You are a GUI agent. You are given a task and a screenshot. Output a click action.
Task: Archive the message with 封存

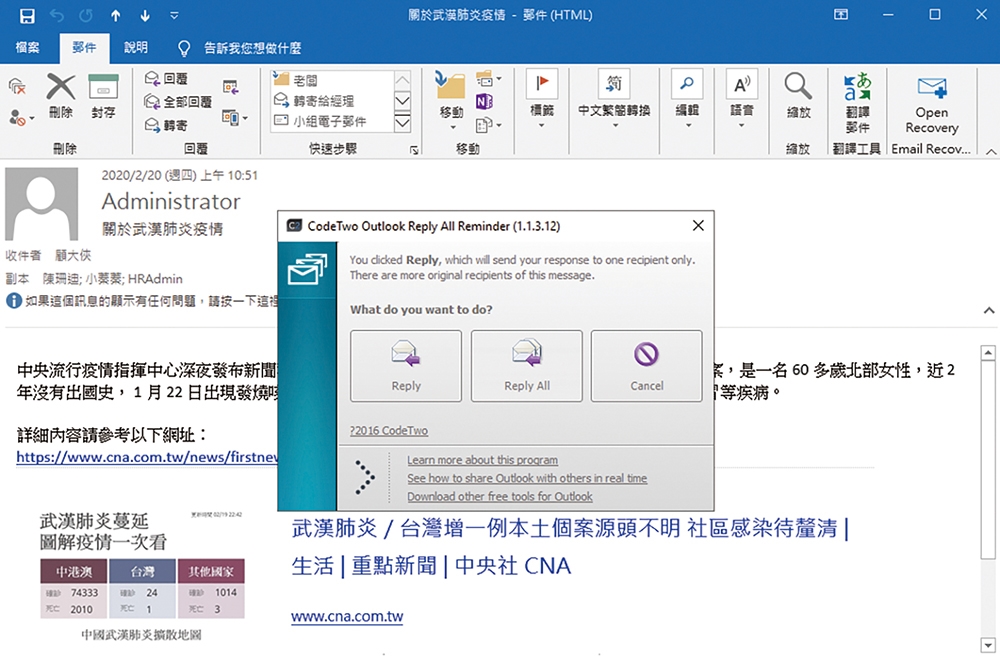(x=103, y=96)
